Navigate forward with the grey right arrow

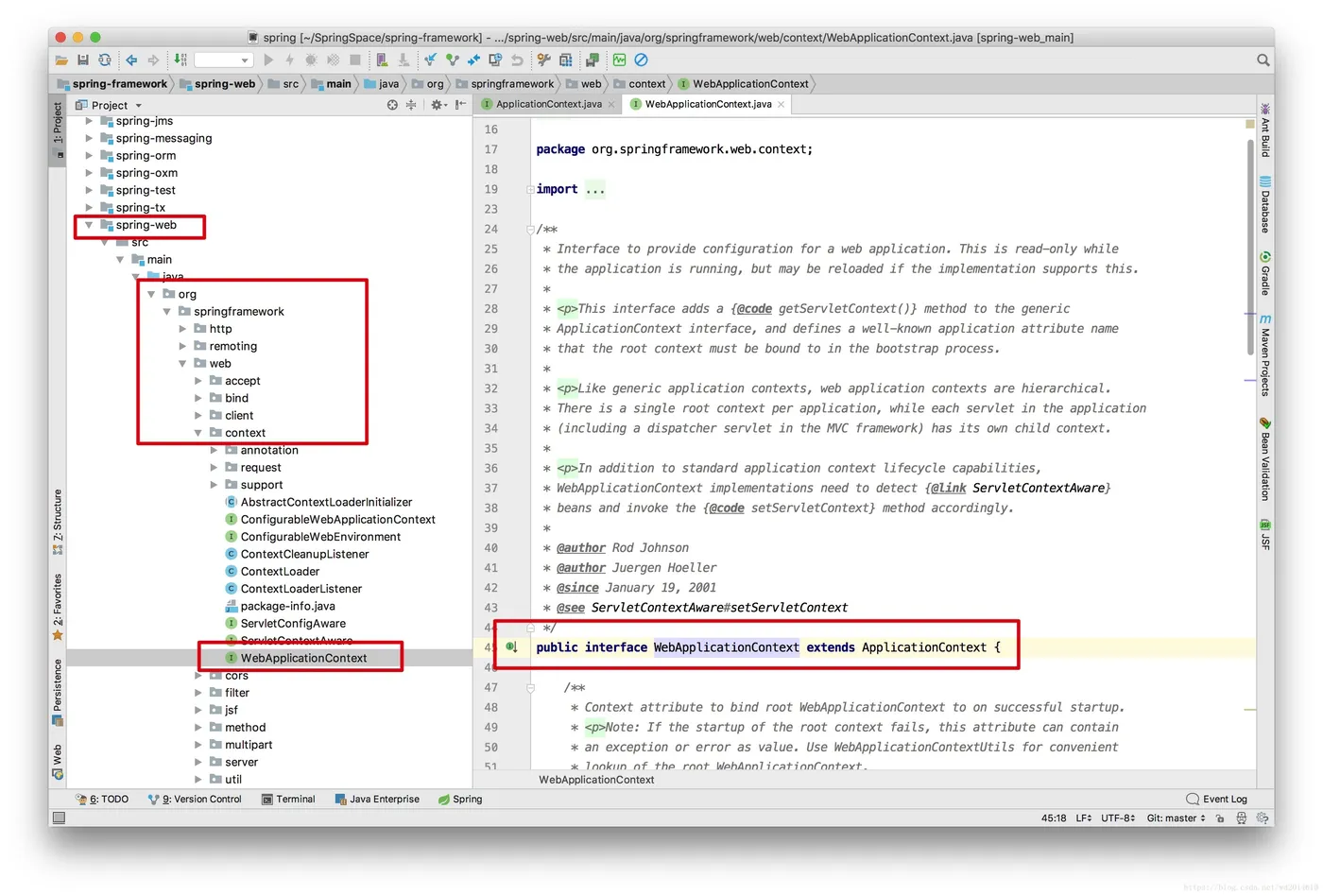click(x=153, y=60)
